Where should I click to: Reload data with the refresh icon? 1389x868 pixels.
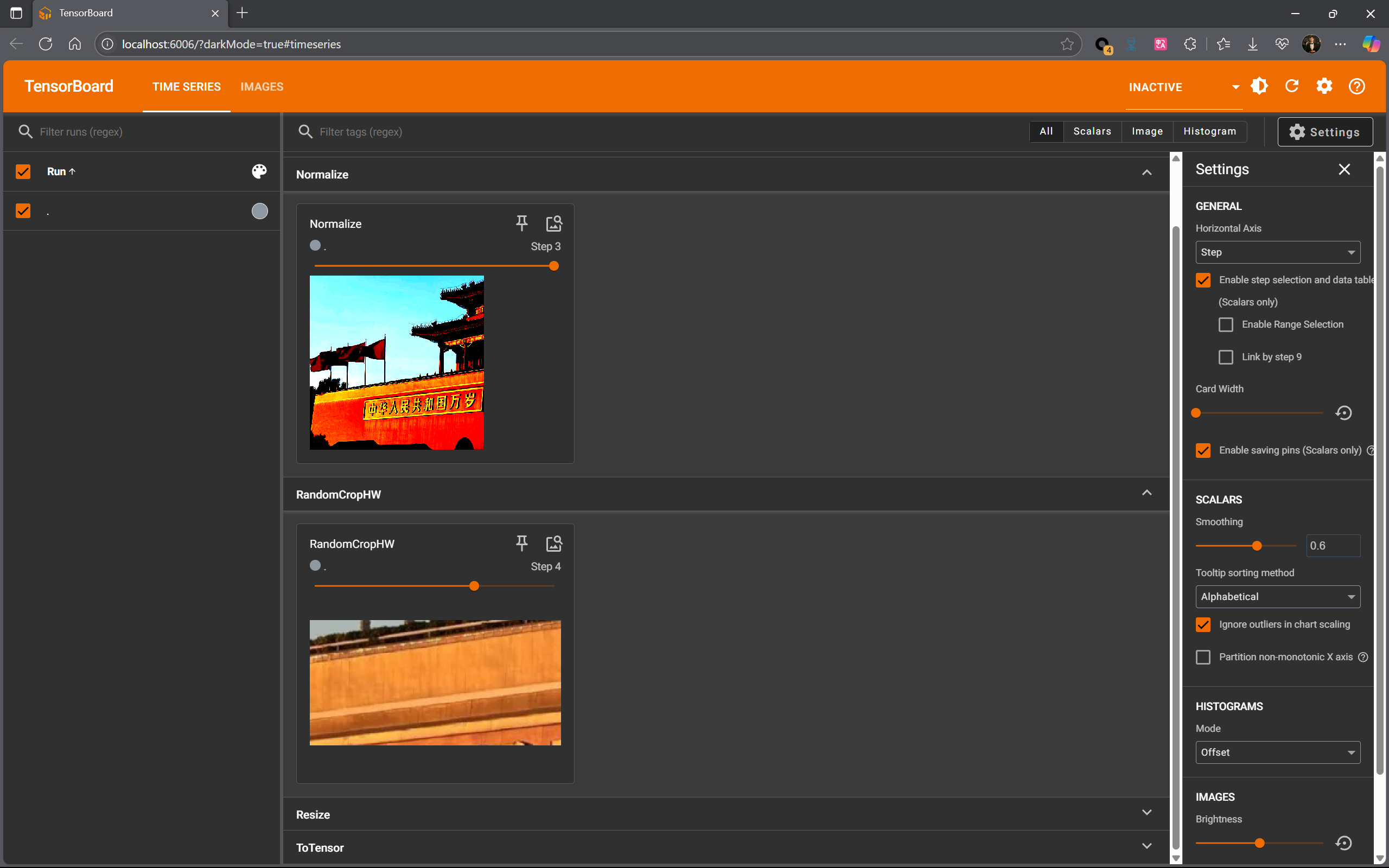pos(1292,86)
